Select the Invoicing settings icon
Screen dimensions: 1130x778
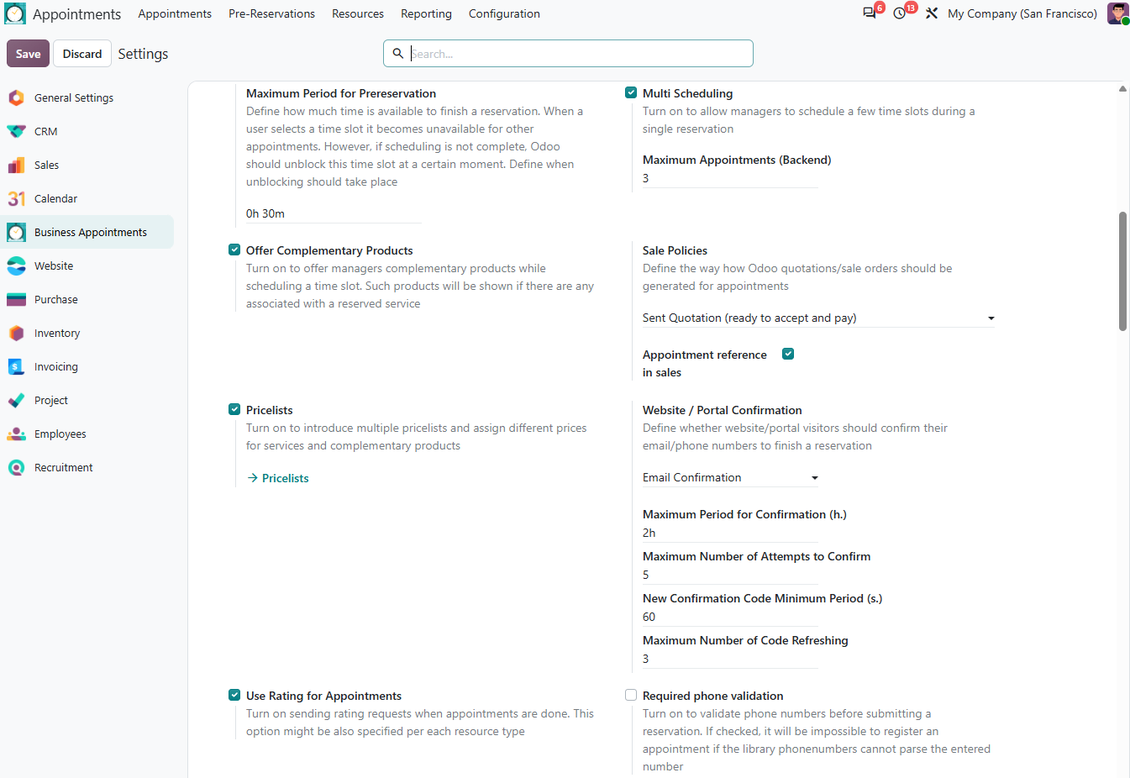click(17, 367)
